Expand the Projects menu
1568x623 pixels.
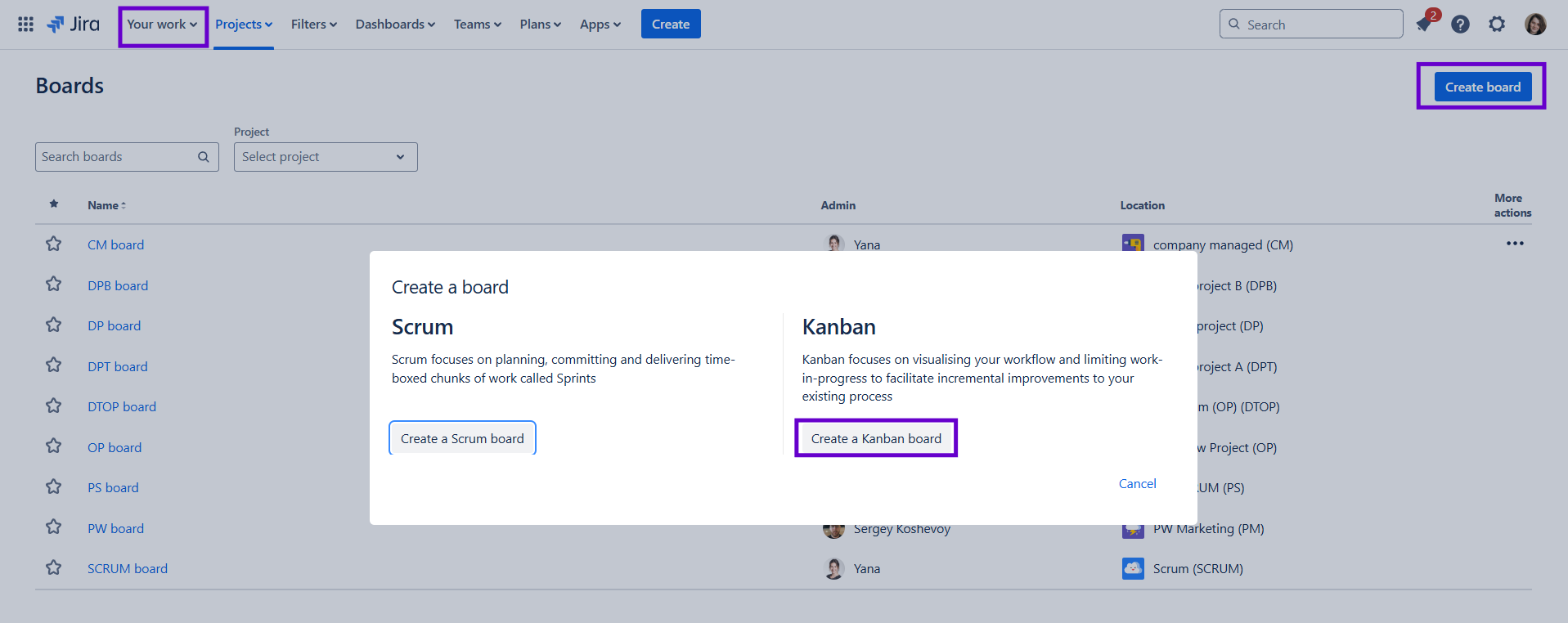[x=244, y=25]
